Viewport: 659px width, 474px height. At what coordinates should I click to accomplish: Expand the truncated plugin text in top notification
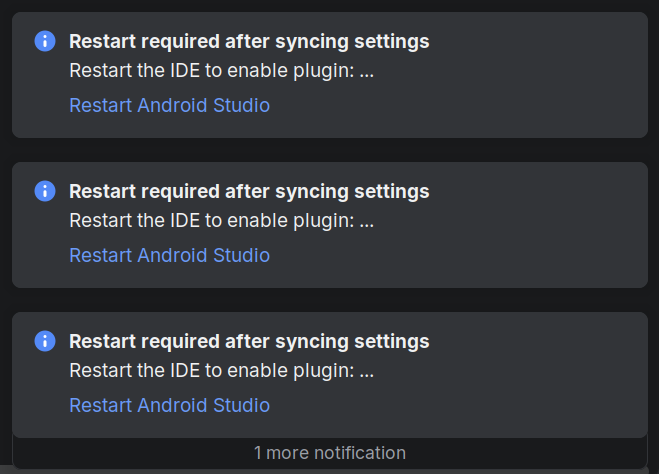pyautogui.click(x=366, y=72)
